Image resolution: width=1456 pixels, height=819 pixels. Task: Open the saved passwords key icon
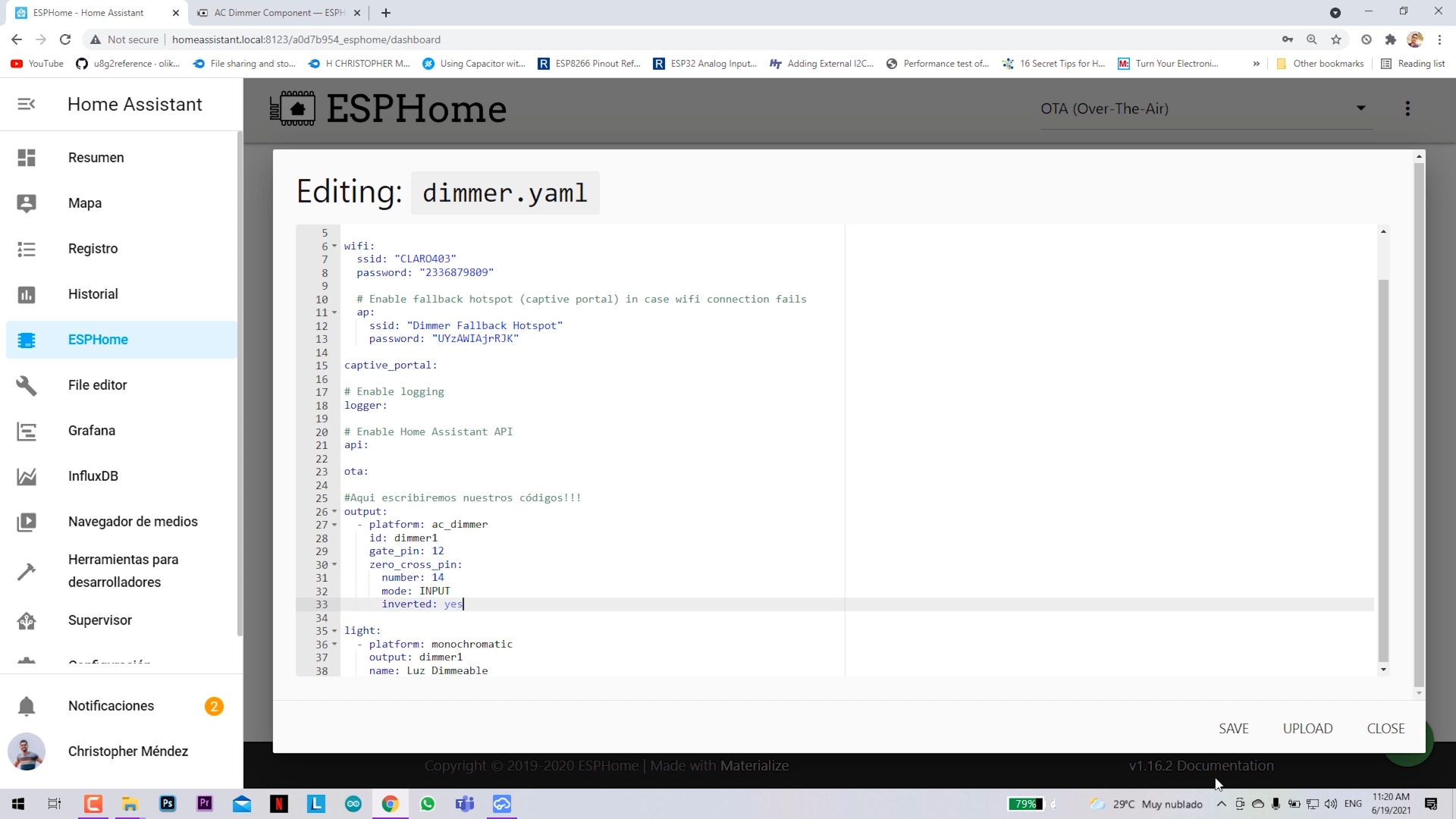1288,39
